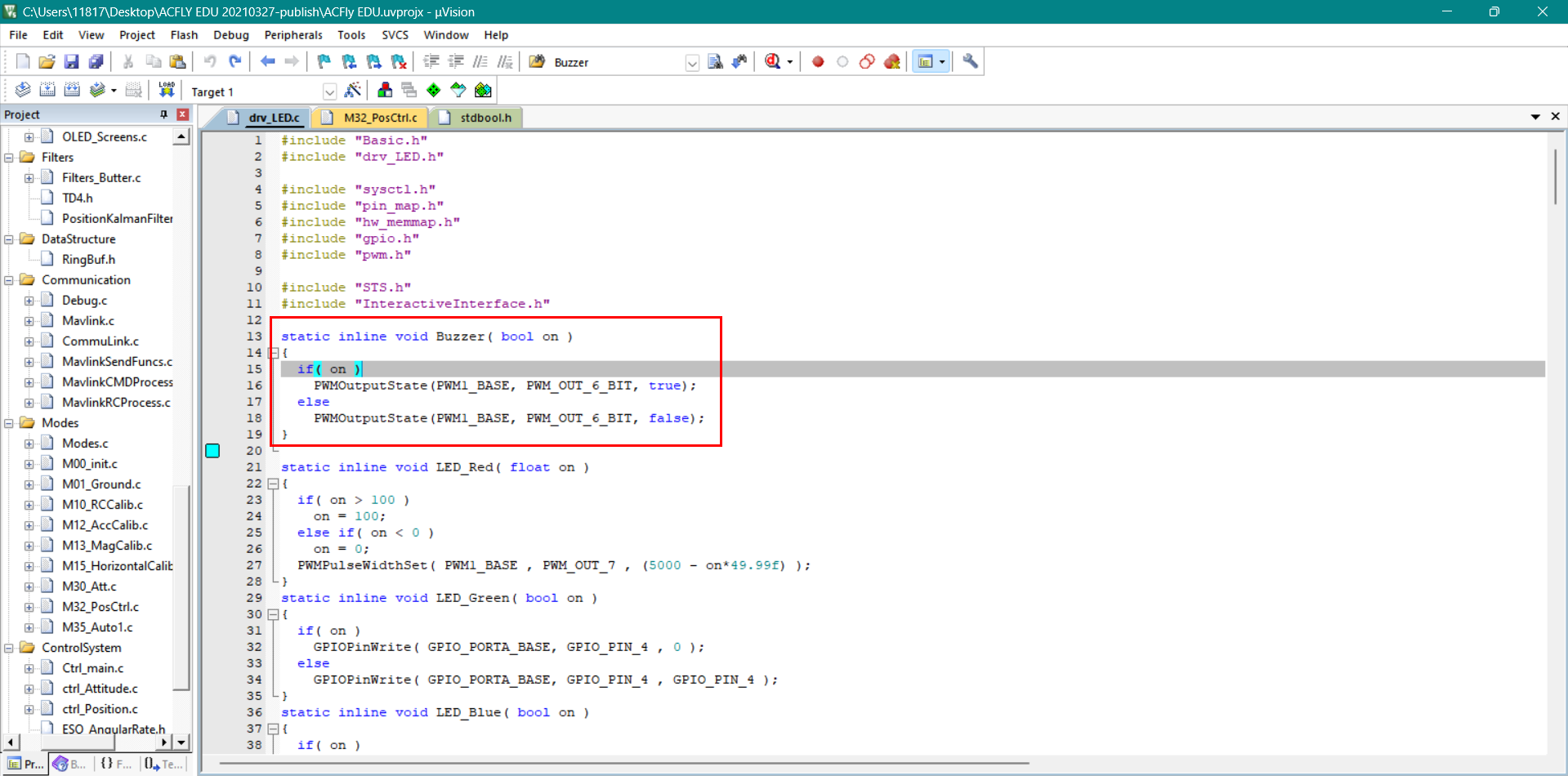Collapse the Communication group
Screen dimensions: 1568x776
(9, 280)
